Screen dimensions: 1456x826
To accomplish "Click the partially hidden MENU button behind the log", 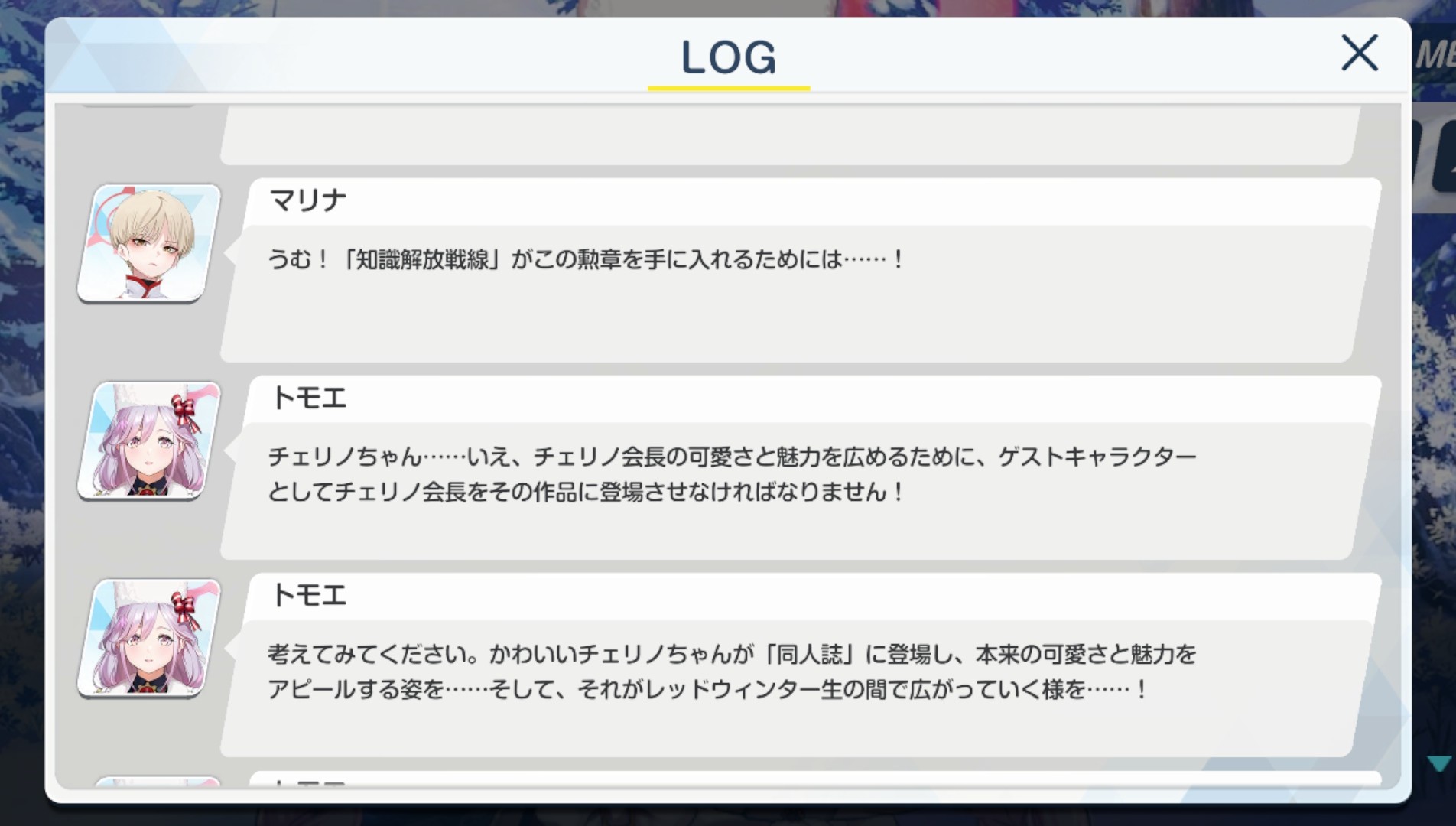I will 1435,56.
